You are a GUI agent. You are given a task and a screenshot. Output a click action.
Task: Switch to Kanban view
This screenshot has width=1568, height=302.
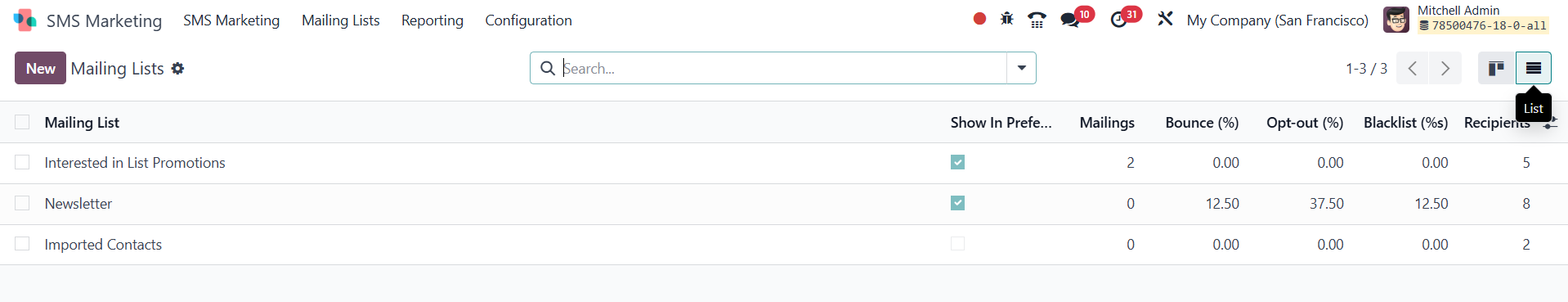coord(1497,68)
